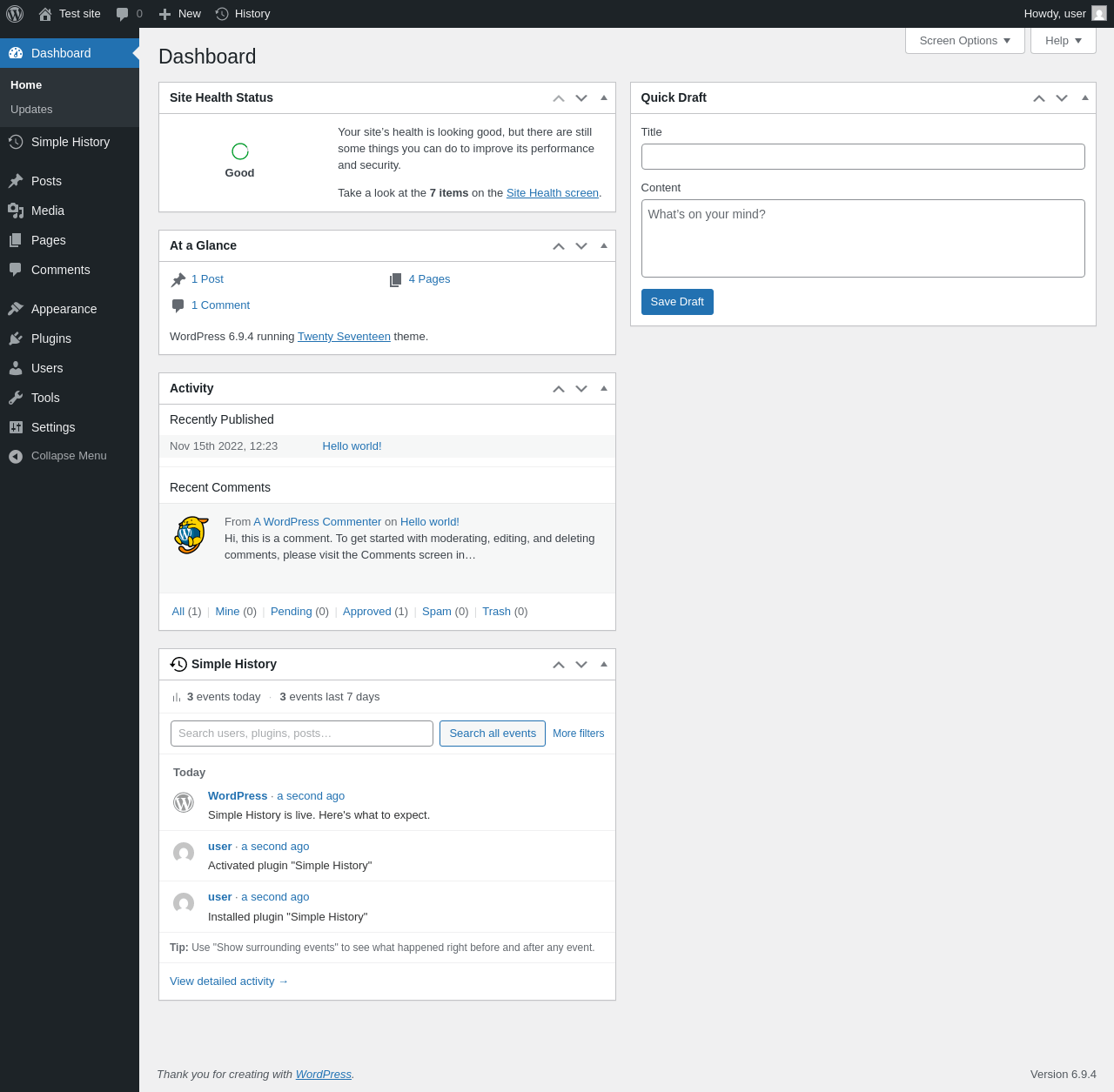
Task: Open Comments in the sidebar
Action: coord(70,270)
